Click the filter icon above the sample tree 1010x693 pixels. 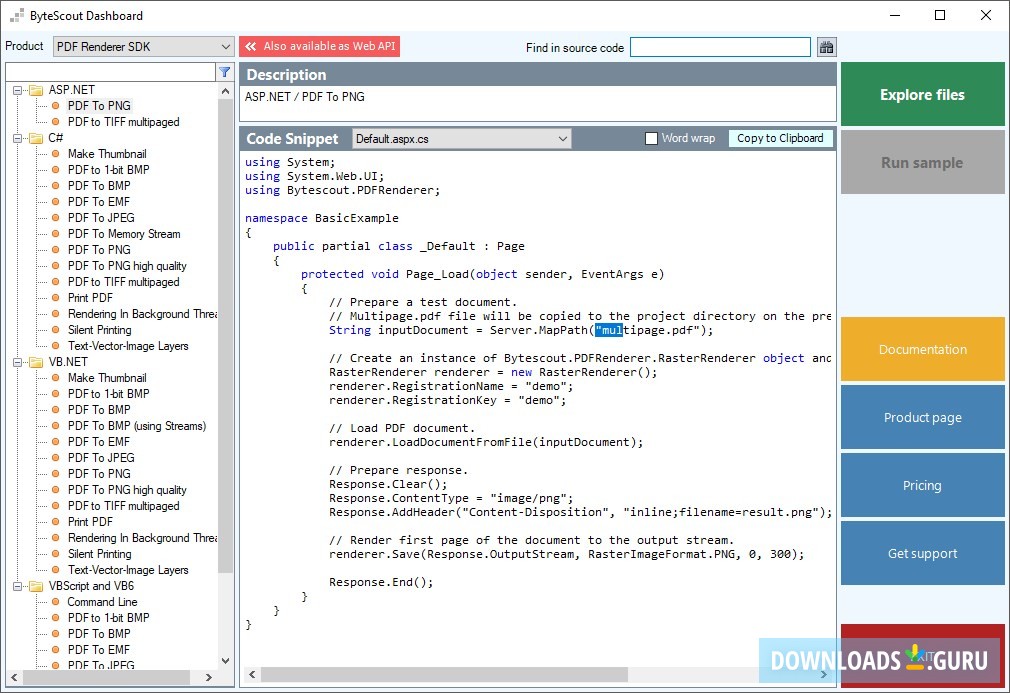pos(225,71)
